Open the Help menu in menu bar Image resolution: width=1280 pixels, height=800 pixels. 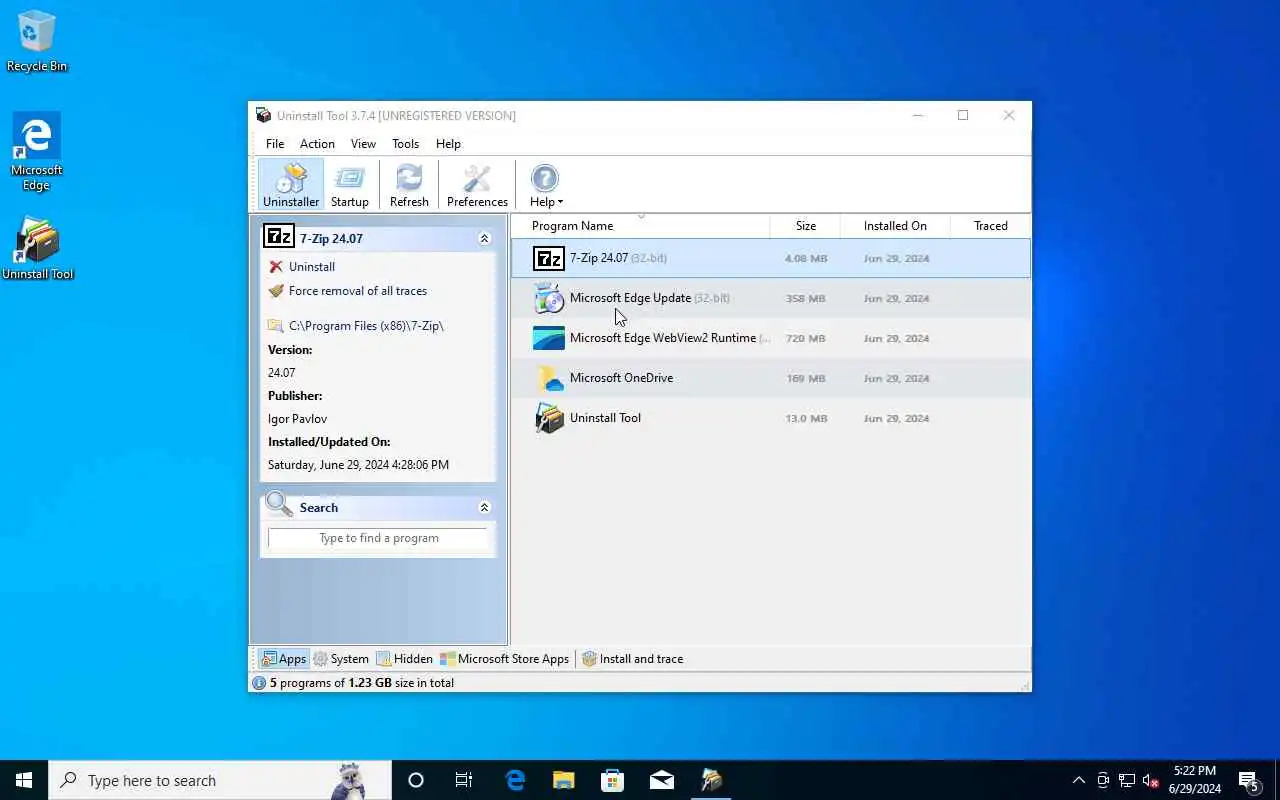[448, 144]
